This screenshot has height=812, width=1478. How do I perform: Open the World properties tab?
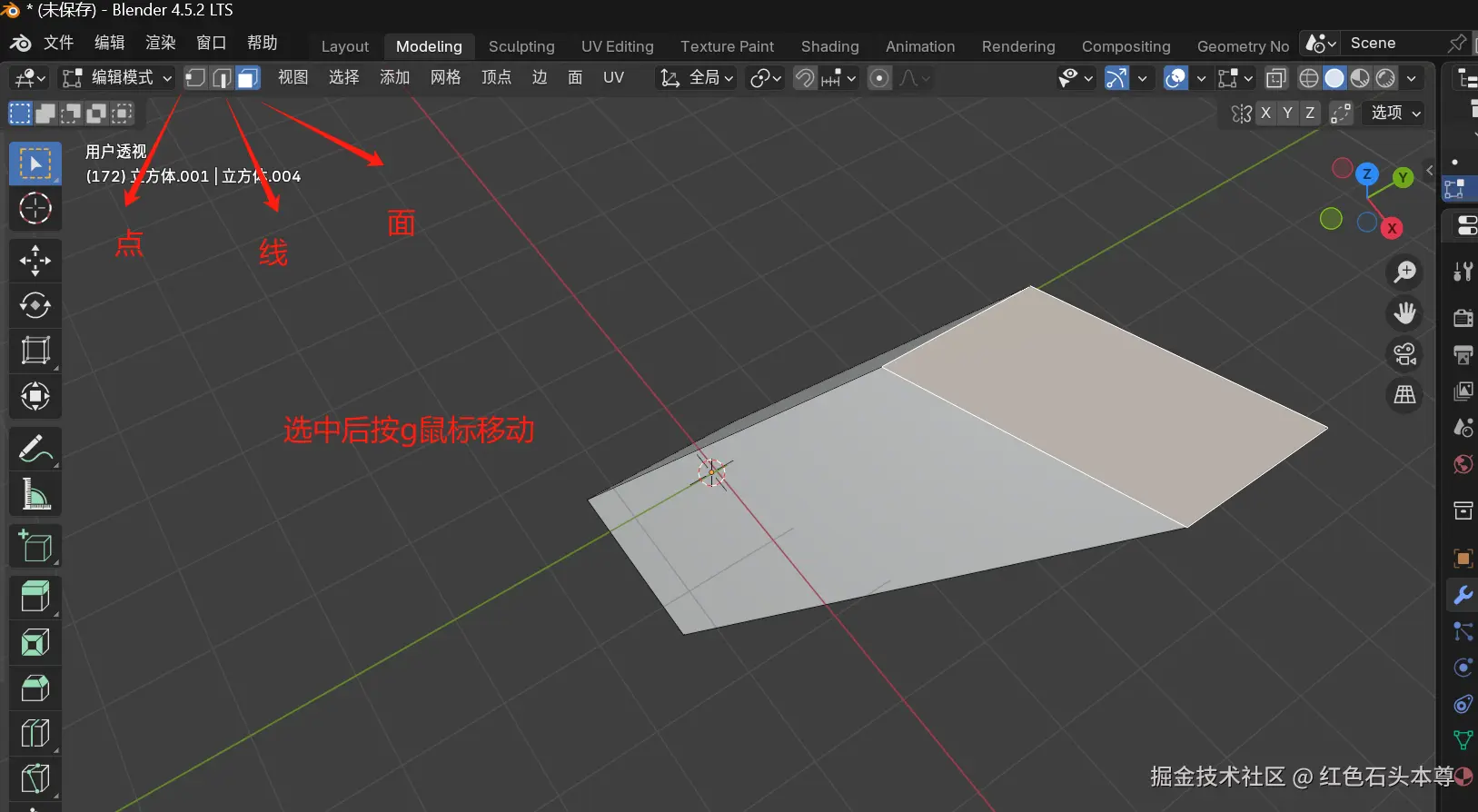[x=1463, y=464]
